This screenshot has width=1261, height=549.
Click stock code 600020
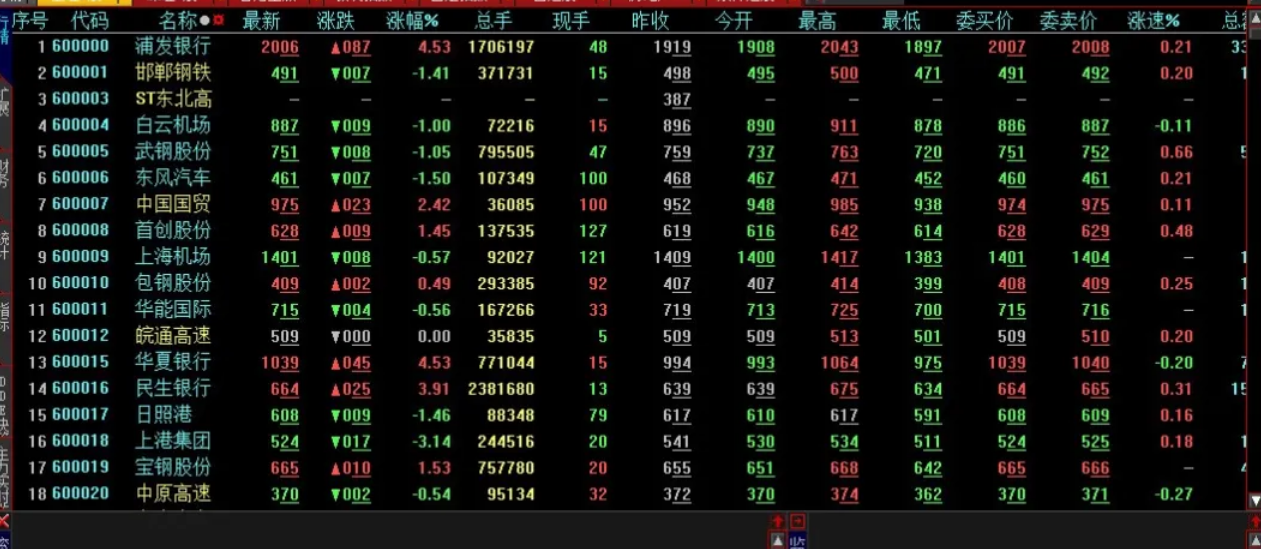[x=80, y=492]
